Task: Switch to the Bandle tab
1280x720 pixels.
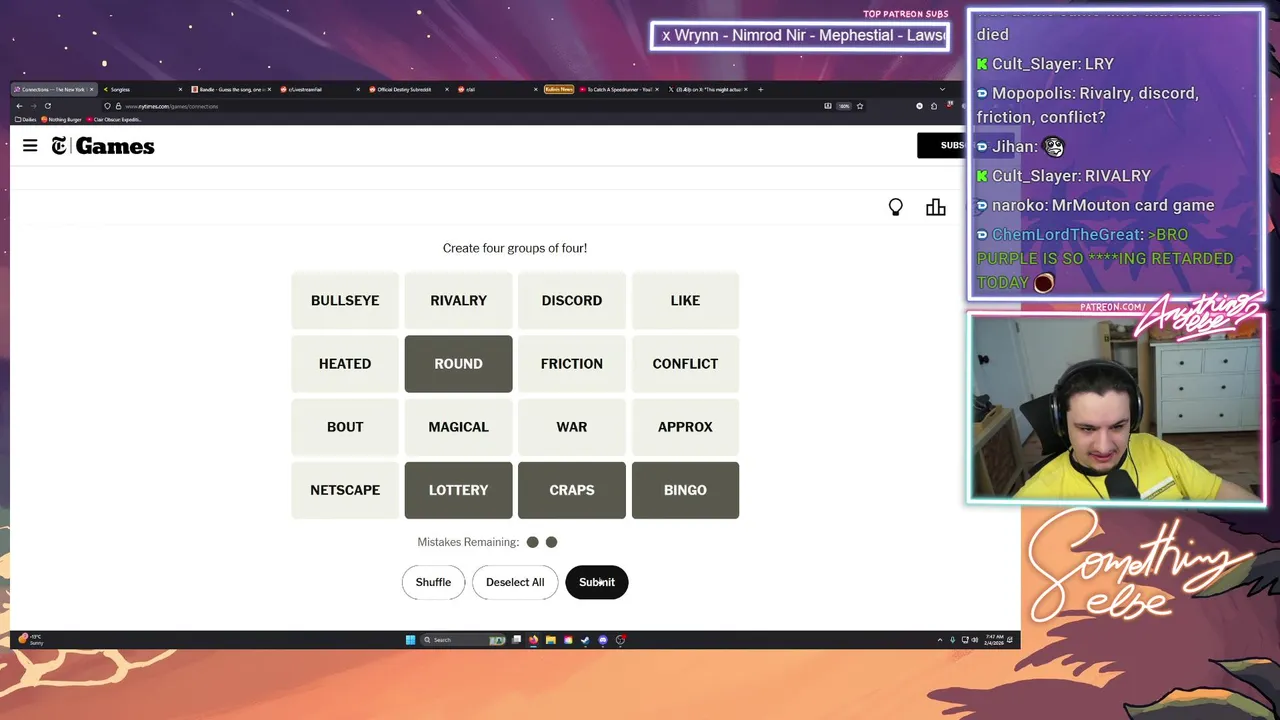Action: coord(230,89)
